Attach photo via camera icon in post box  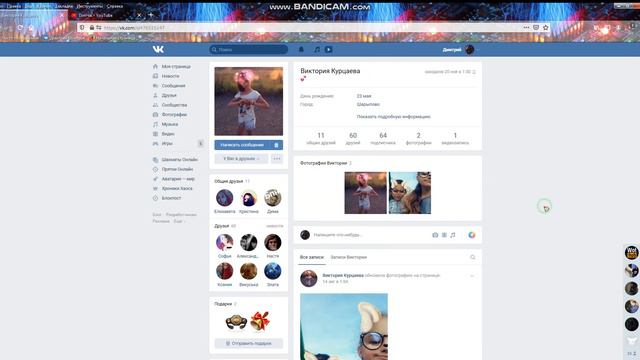coord(435,235)
